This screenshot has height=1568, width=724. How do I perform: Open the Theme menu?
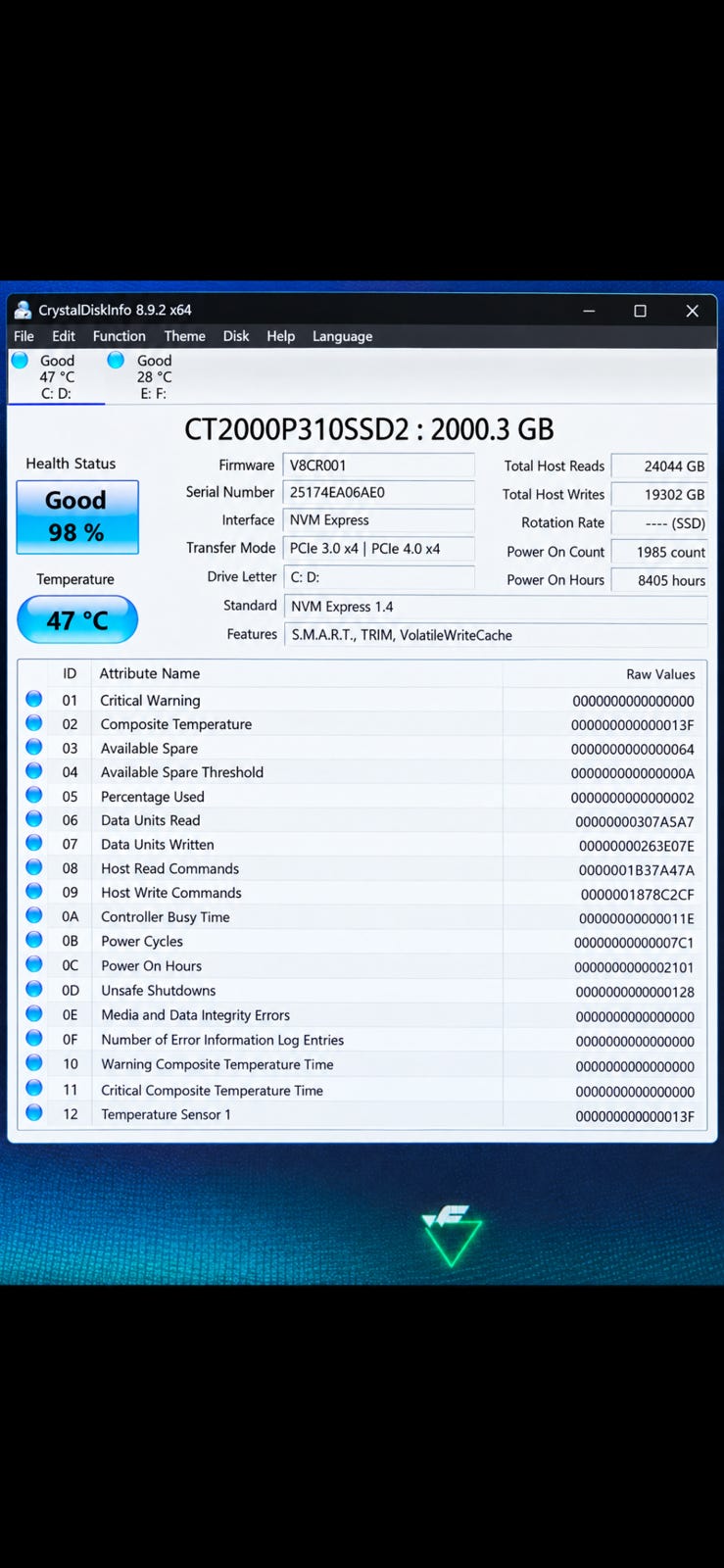tap(185, 336)
